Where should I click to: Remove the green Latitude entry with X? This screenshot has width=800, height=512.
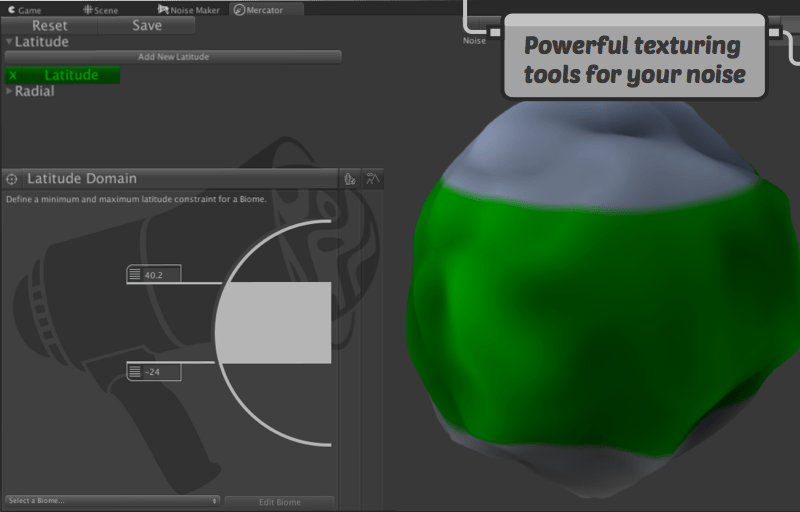pos(13,75)
